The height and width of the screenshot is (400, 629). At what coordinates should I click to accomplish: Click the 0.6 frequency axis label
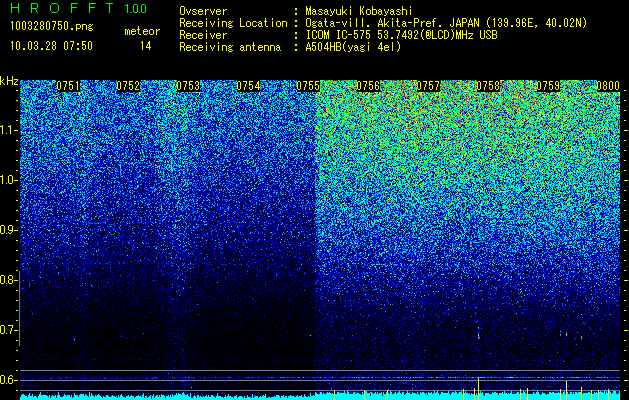[x=8, y=380]
